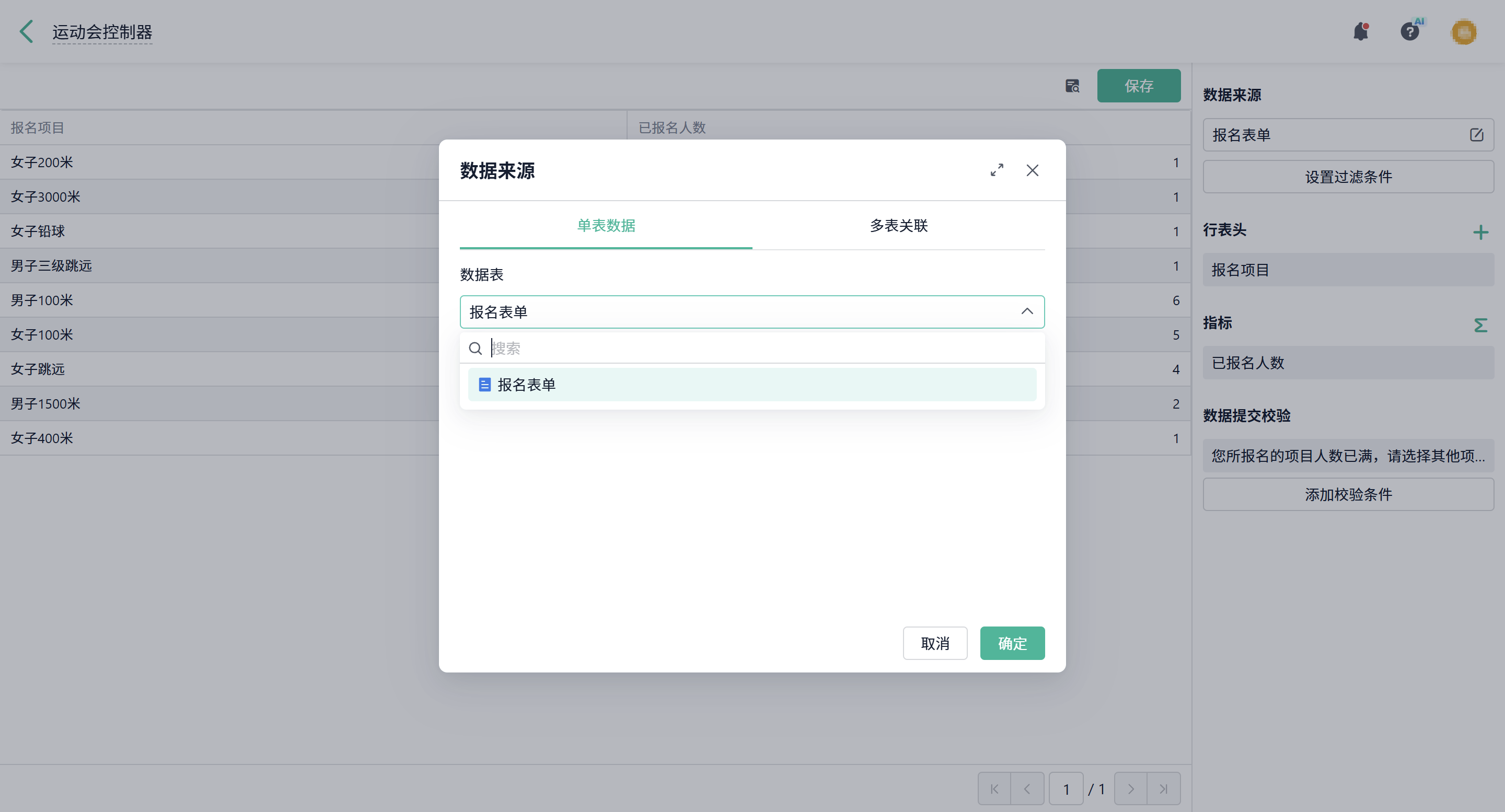1505x812 pixels.
Task: Go to next page in pagination
Action: pos(1130,788)
